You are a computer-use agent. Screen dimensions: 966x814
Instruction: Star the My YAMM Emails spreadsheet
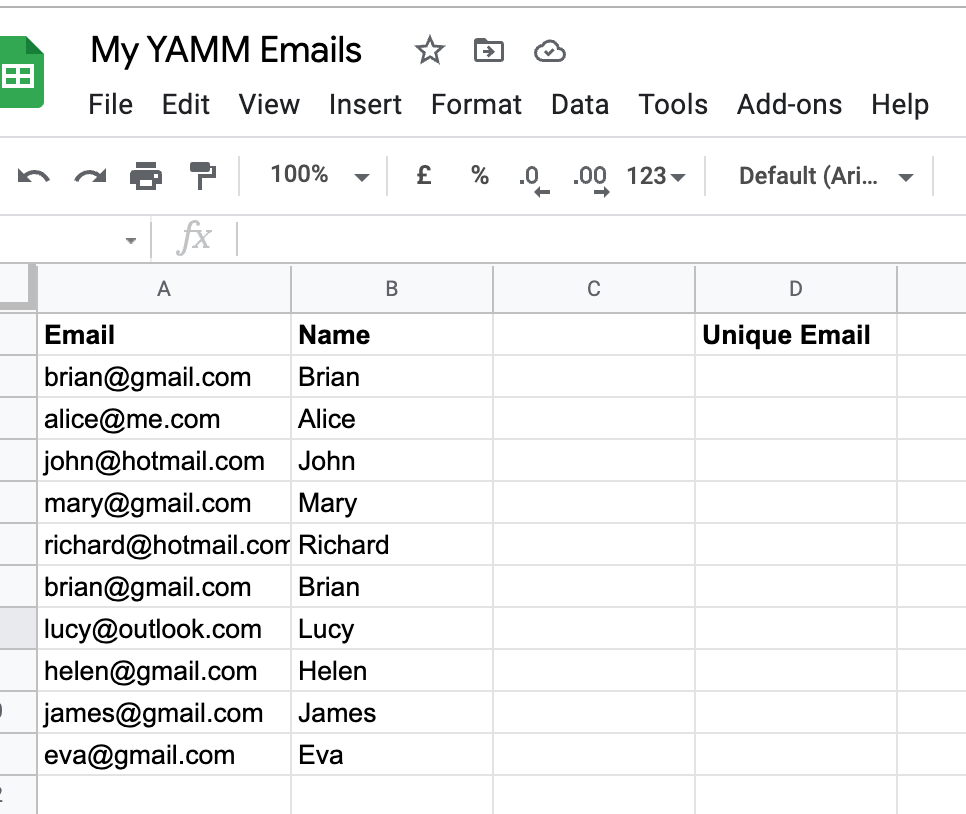(429, 50)
